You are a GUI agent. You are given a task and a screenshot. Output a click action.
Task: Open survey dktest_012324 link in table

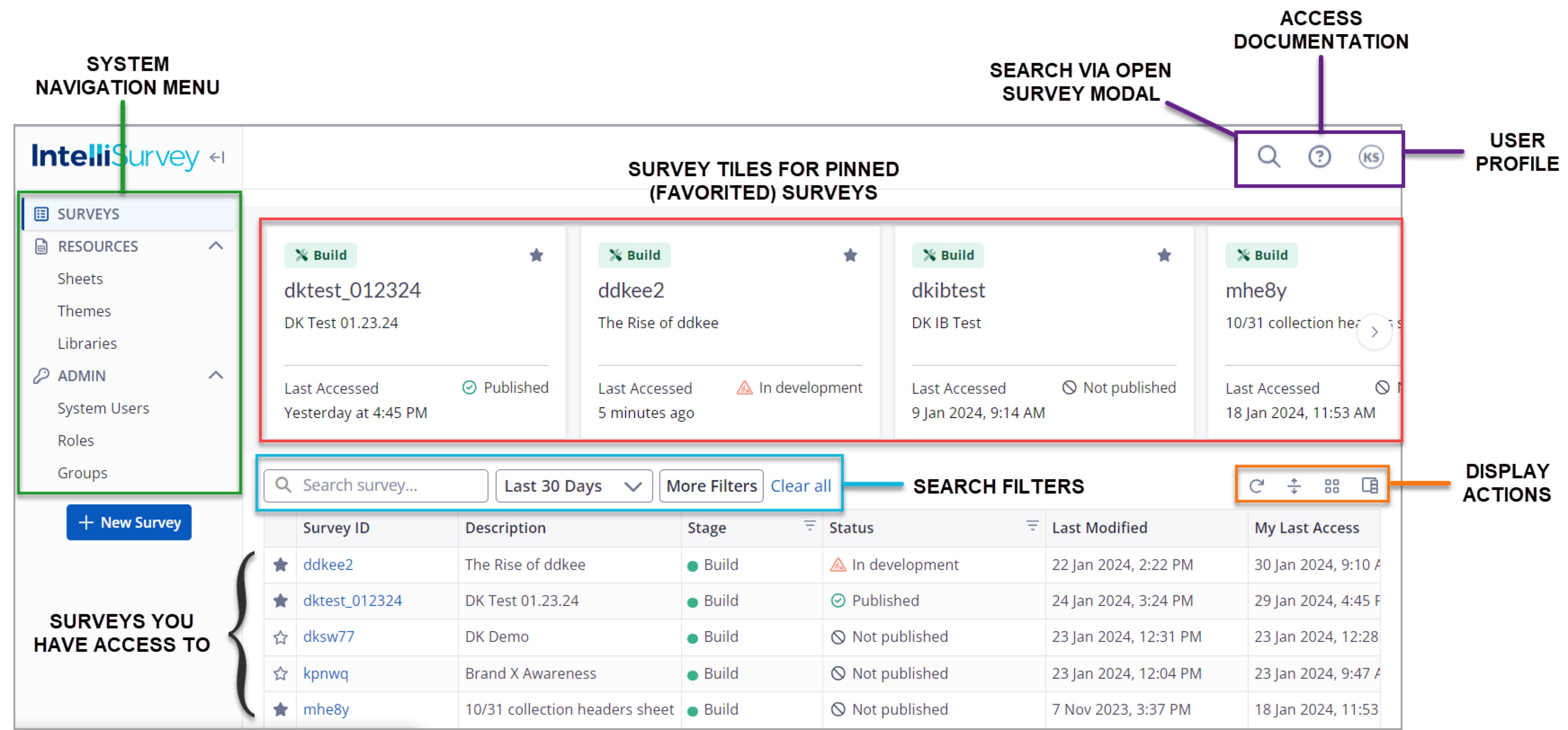pos(353,601)
